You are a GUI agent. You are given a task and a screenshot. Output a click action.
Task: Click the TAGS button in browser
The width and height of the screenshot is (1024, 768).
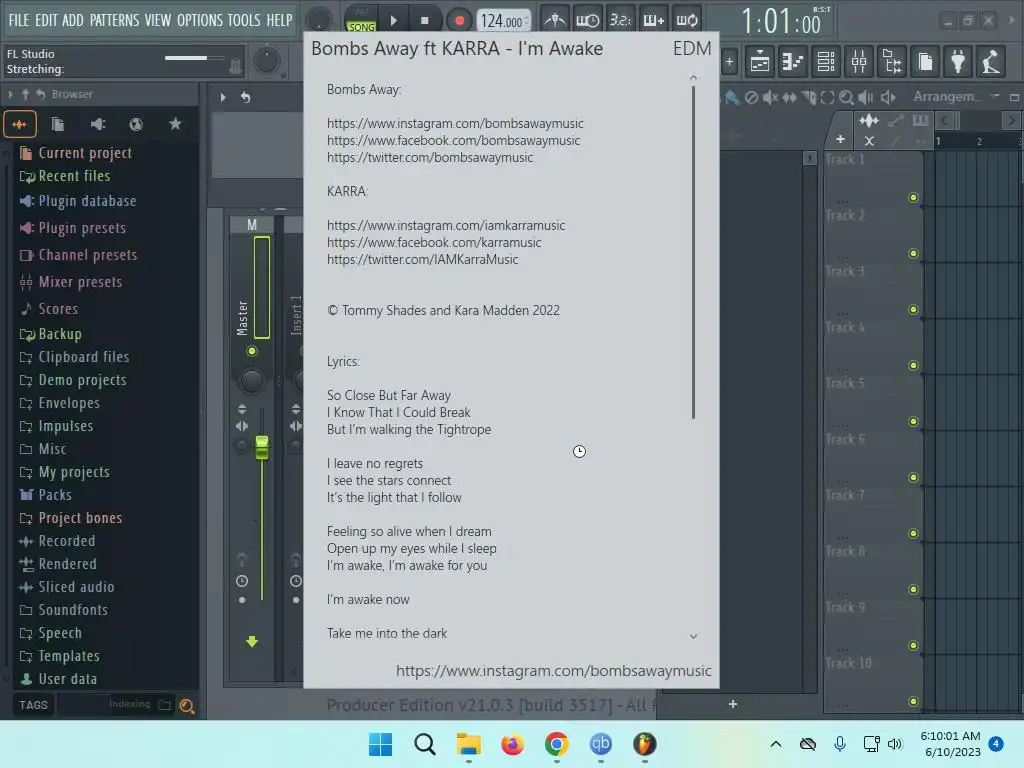coord(33,705)
